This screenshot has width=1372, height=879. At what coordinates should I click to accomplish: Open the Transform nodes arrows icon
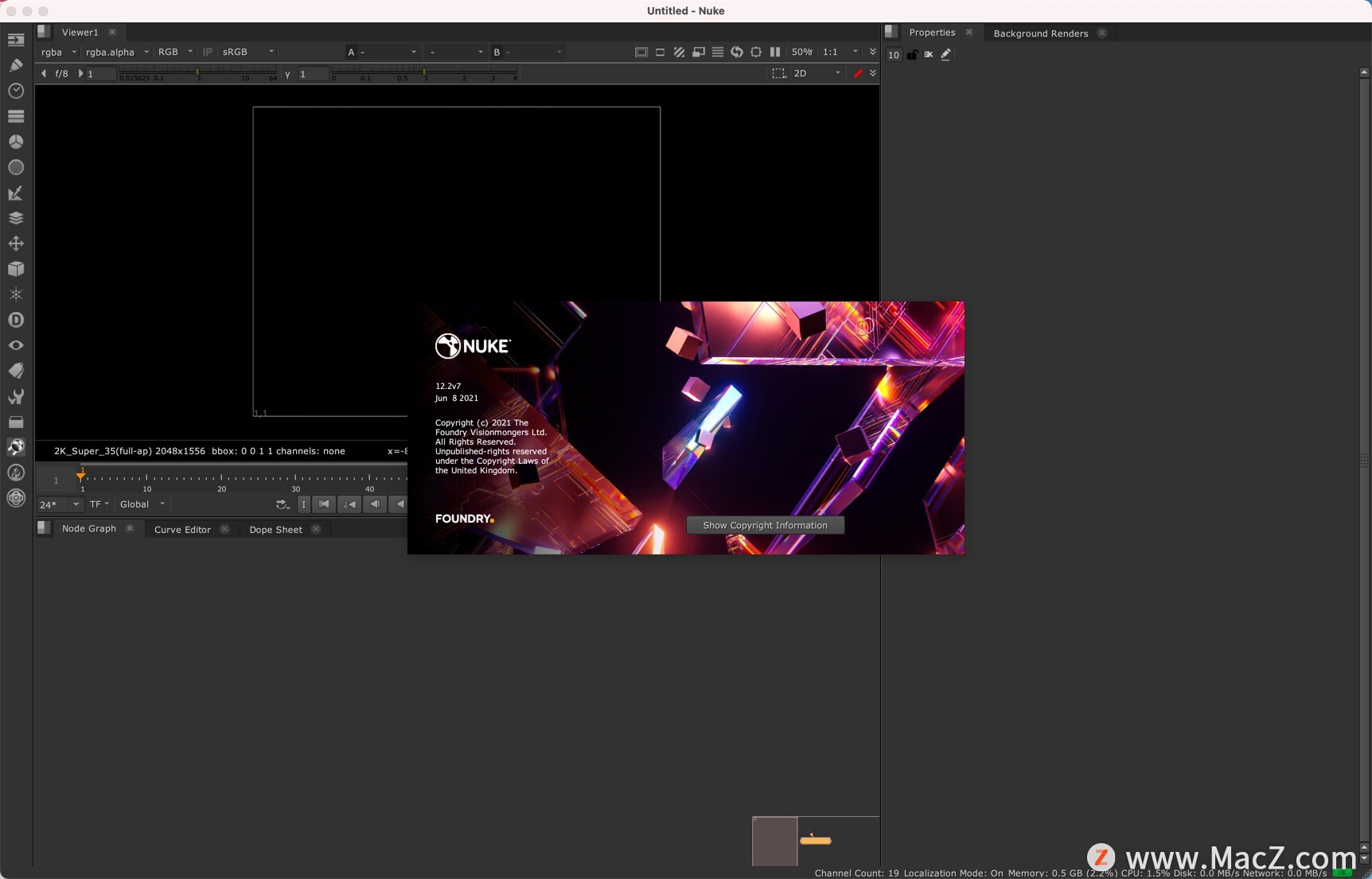tap(16, 243)
